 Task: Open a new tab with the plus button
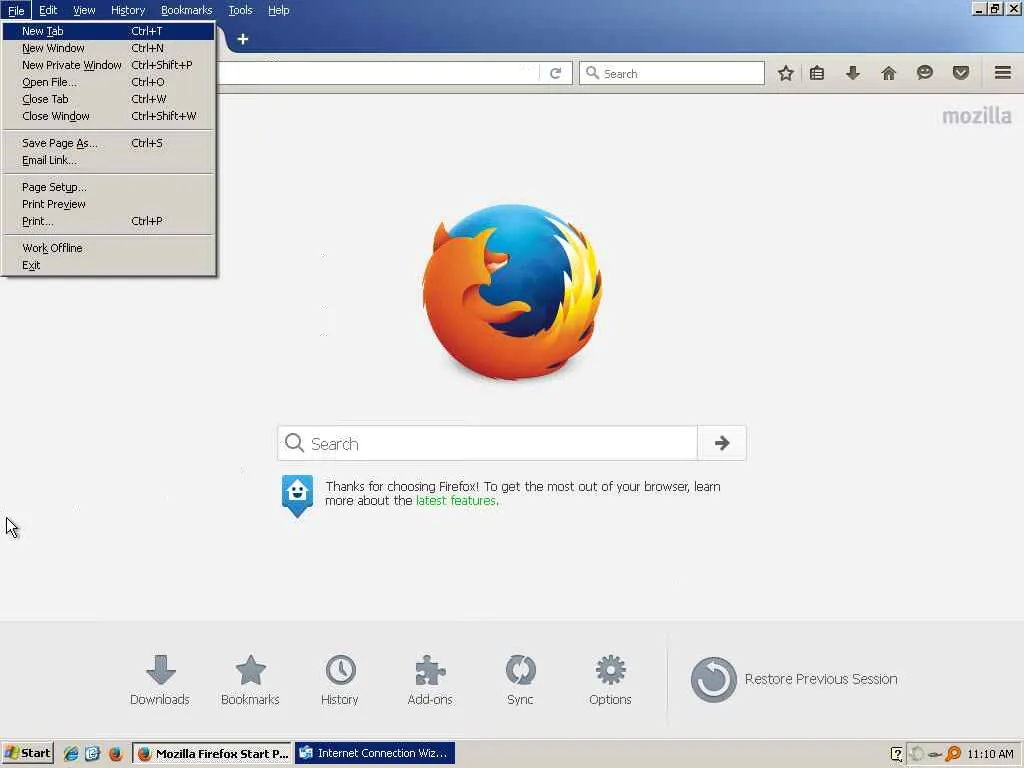point(243,39)
